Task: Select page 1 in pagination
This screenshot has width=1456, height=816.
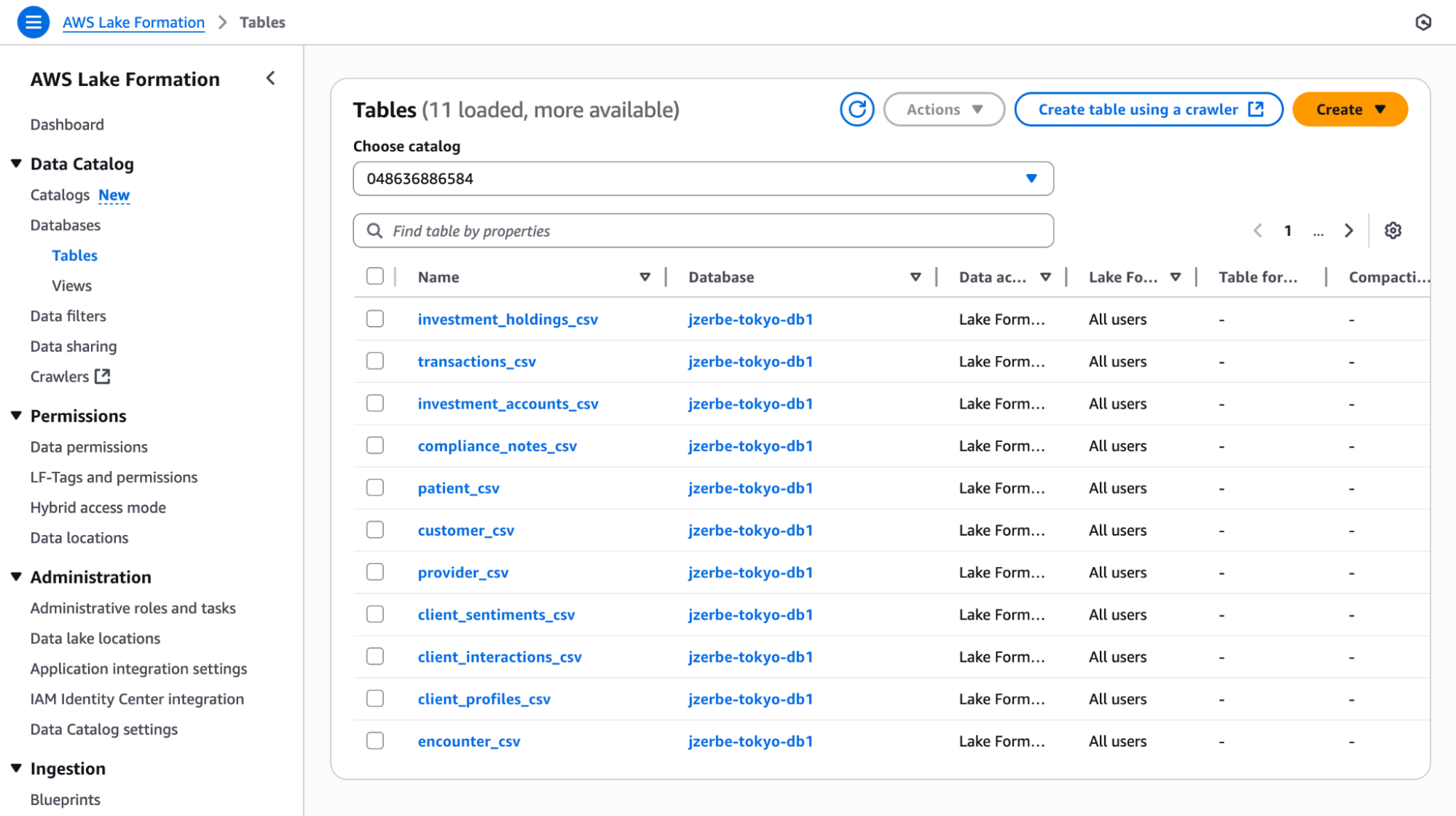Action: (1288, 231)
